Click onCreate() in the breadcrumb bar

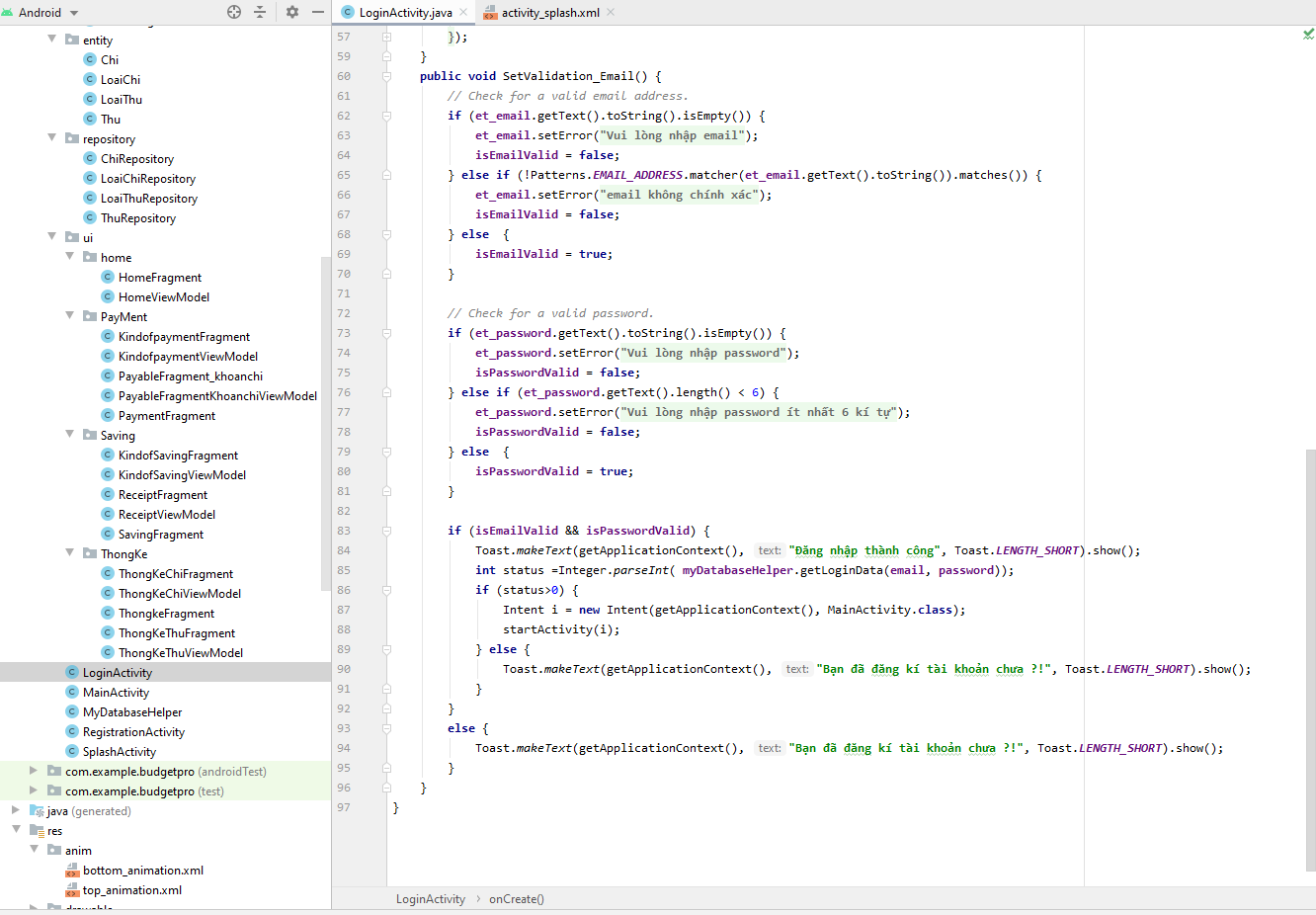coord(516,898)
